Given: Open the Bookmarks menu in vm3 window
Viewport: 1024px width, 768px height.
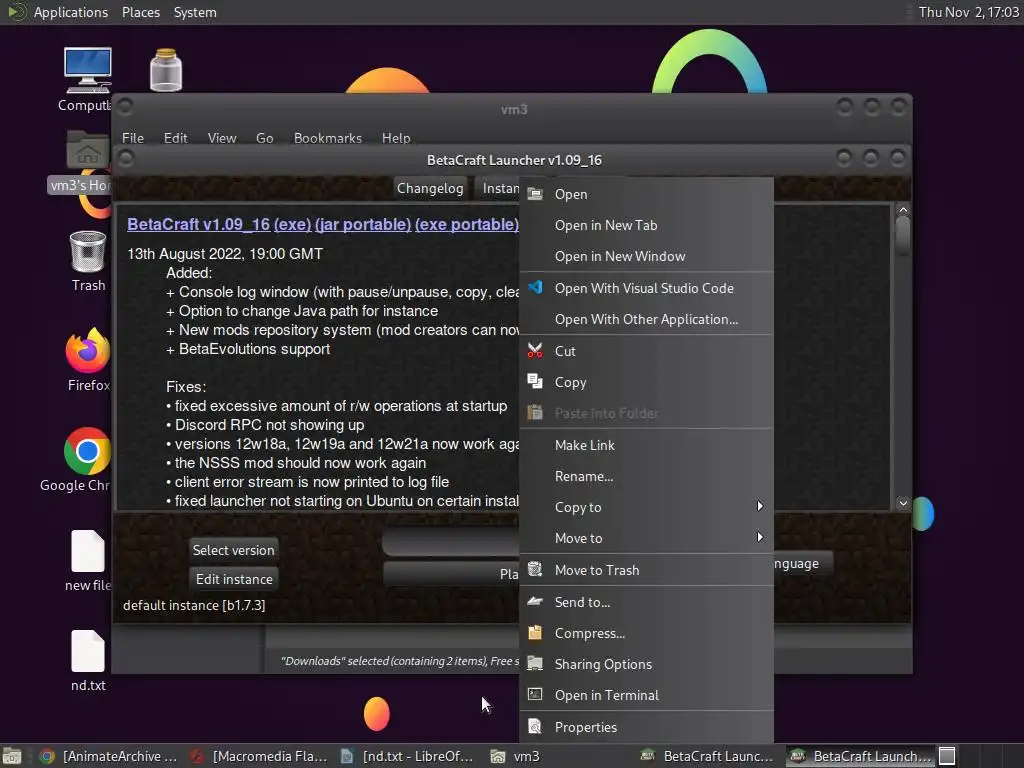Looking at the screenshot, I should [x=327, y=138].
